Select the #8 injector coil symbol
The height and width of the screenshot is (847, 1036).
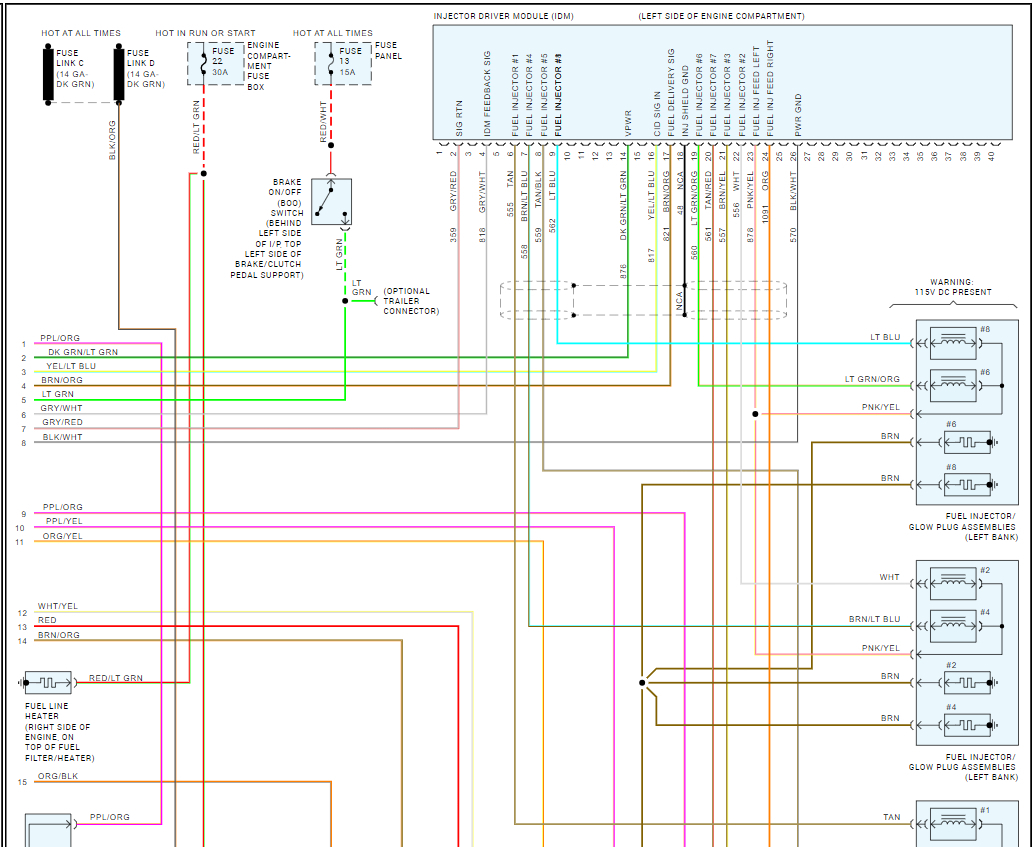click(953, 343)
